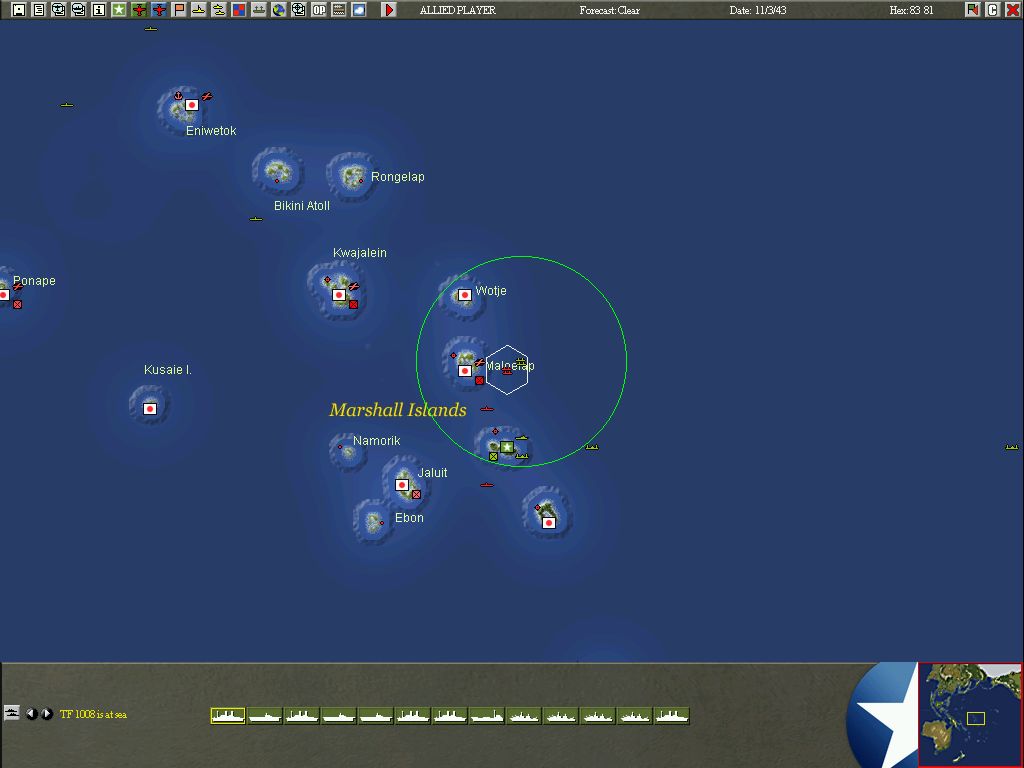Click the globe icon in the toolbar
The image size is (1024, 768).
tap(279, 10)
